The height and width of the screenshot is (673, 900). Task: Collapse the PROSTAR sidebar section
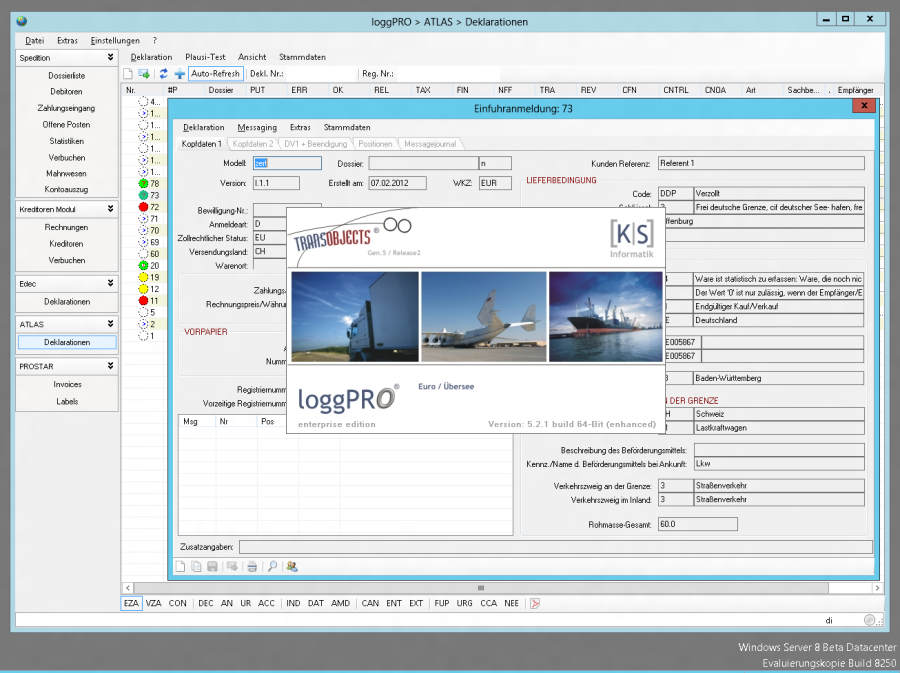pyautogui.click(x=110, y=365)
